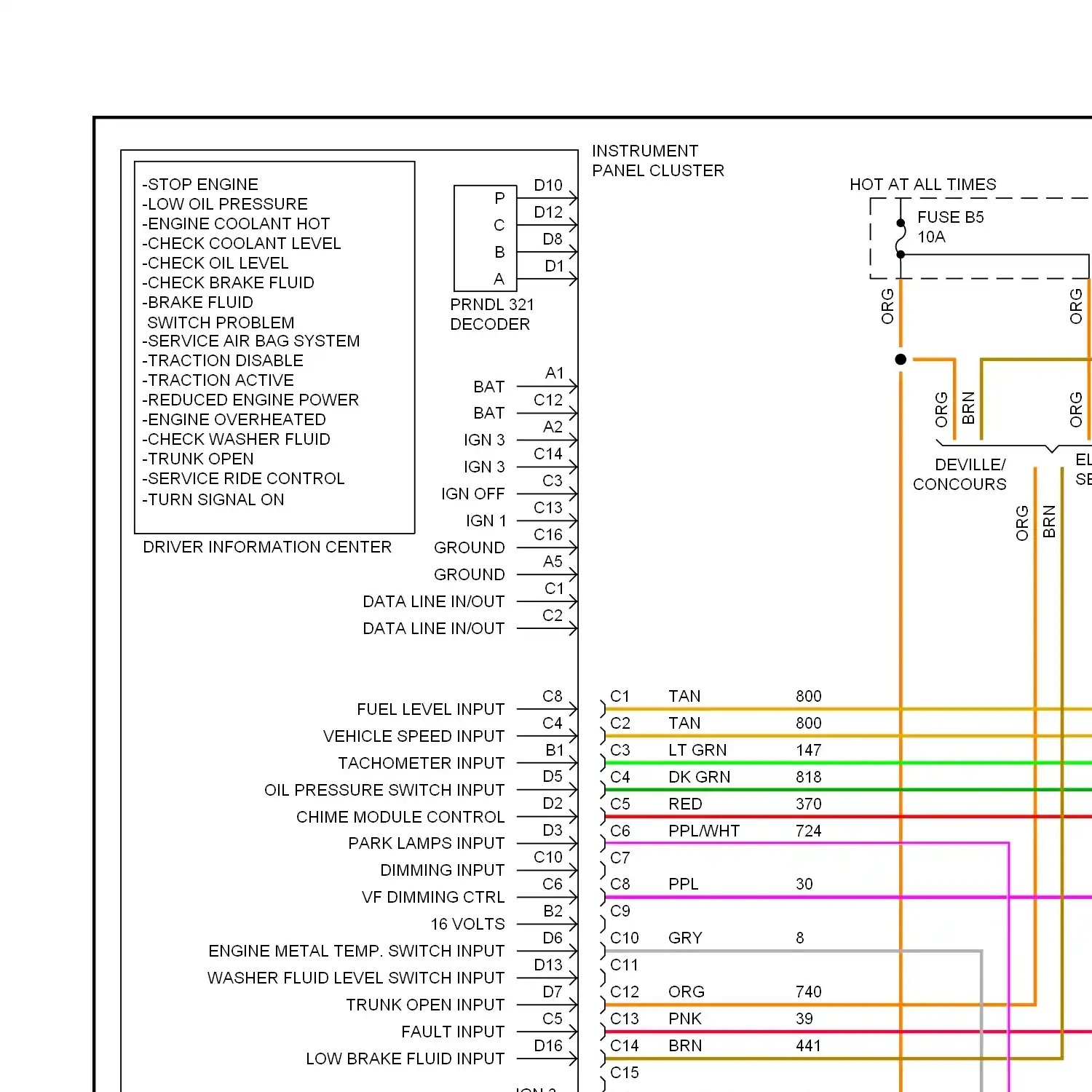Image resolution: width=1092 pixels, height=1092 pixels.
Task: Select the "-STOP ENGINE" message line
Action: point(200,185)
